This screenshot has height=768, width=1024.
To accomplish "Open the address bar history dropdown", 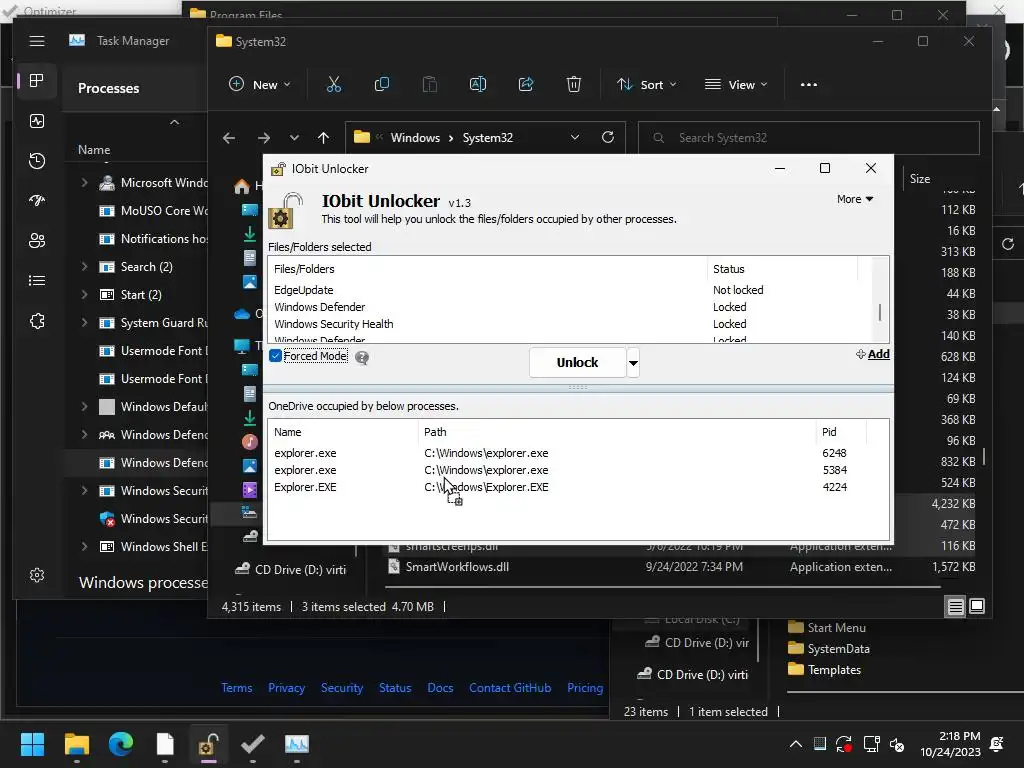I will (575, 138).
